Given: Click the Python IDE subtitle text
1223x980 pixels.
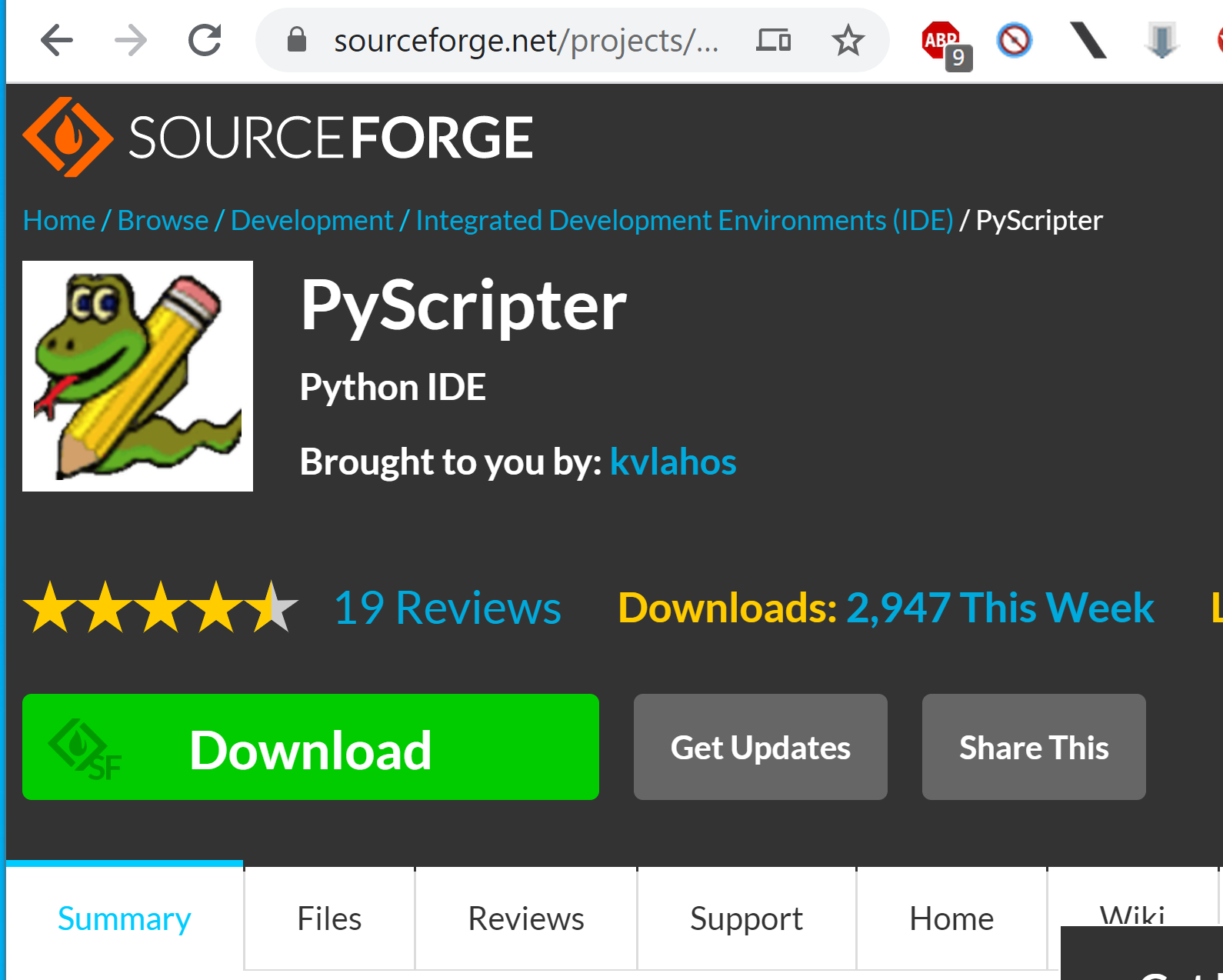Looking at the screenshot, I should pyautogui.click(x=392, y=387).
